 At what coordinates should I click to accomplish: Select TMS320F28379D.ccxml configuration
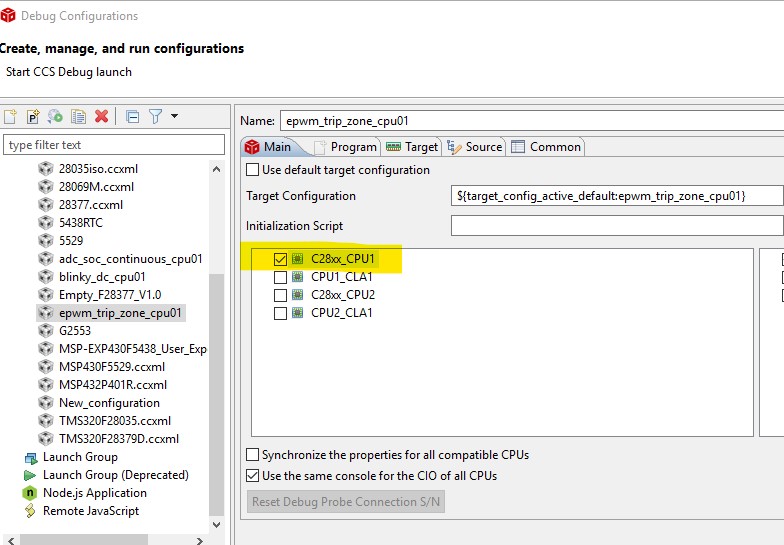pos(118,439)
